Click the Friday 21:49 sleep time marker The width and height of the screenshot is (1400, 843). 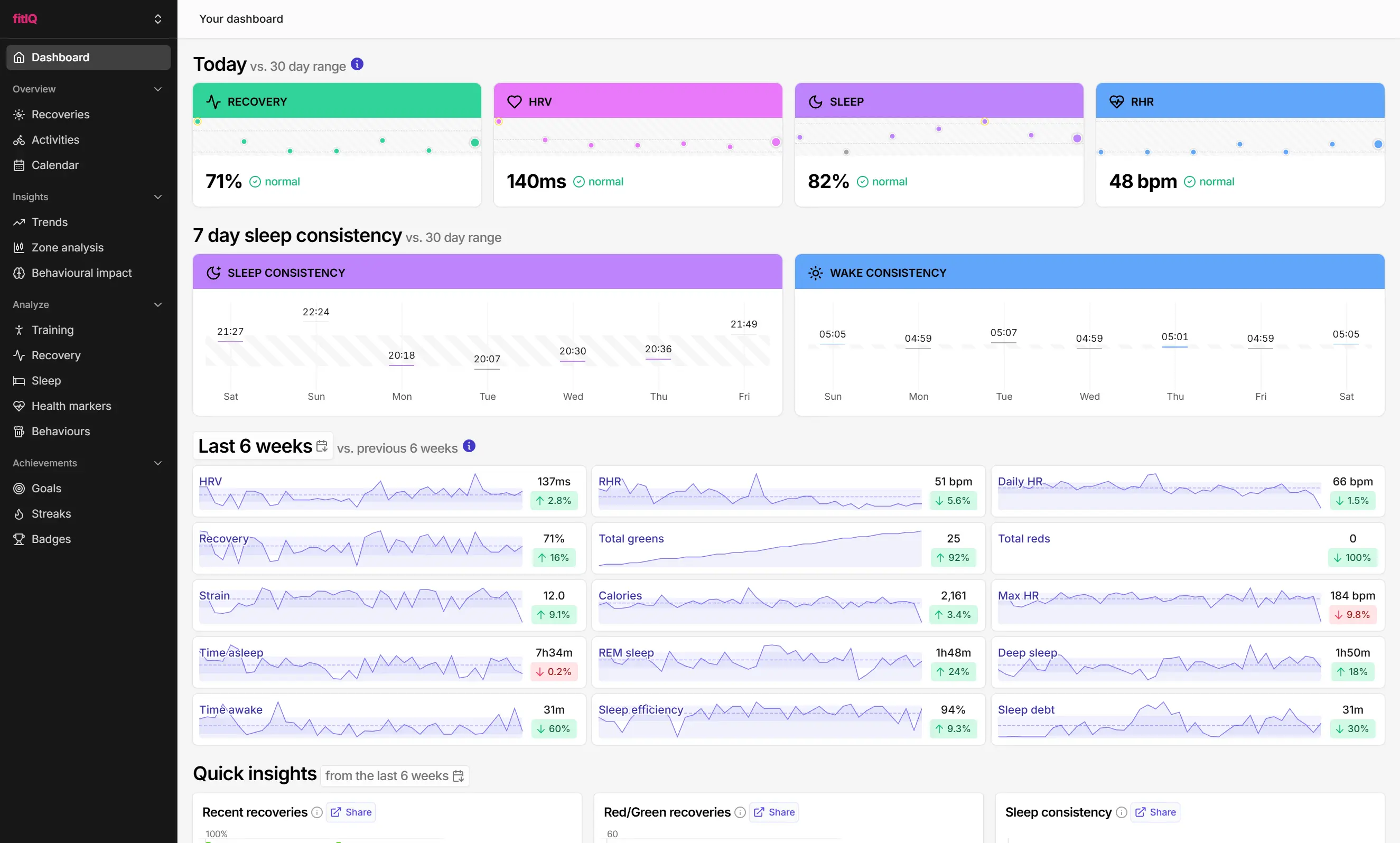click(x=743, y=324)
